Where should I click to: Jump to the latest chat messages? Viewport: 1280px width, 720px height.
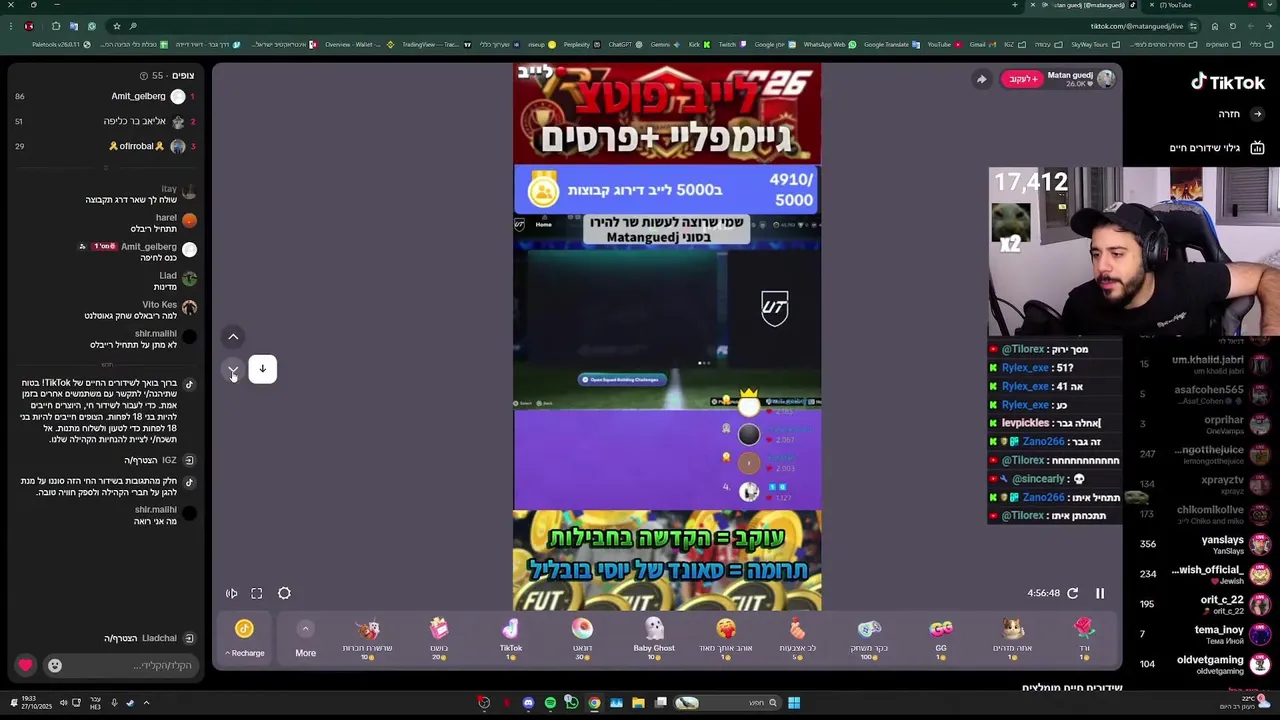[x=262, y=369]
